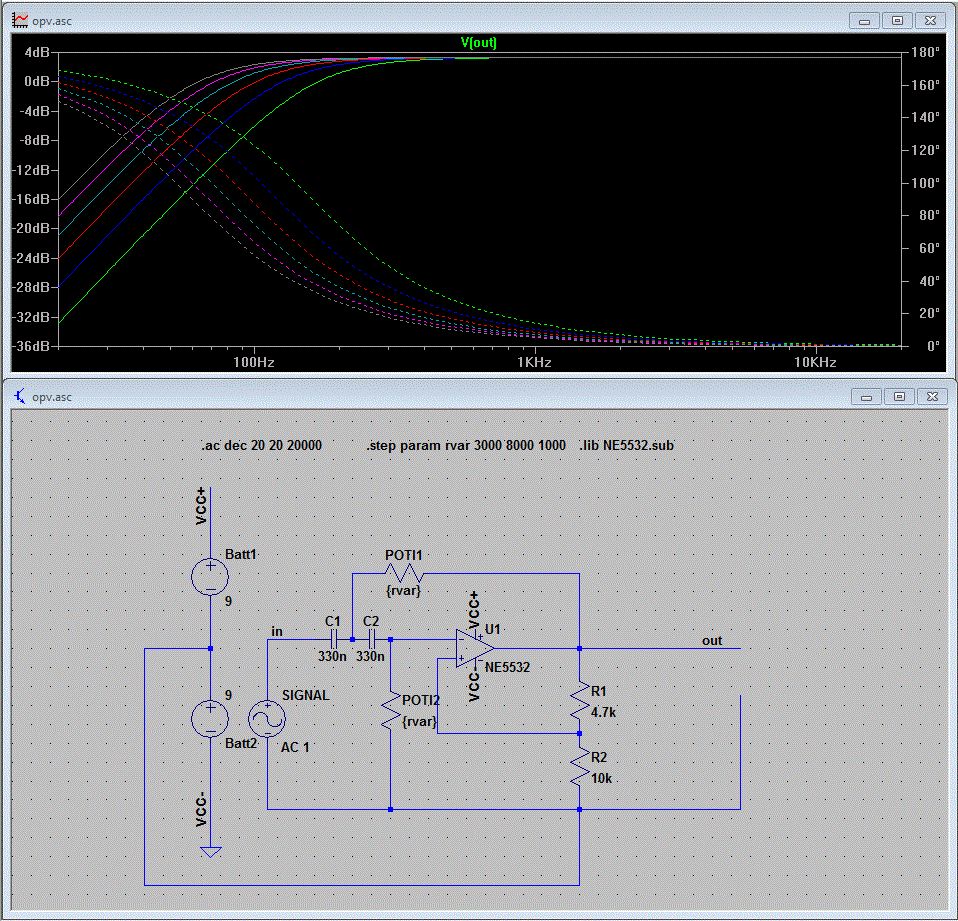Maximize the plot window

point(897,20)
